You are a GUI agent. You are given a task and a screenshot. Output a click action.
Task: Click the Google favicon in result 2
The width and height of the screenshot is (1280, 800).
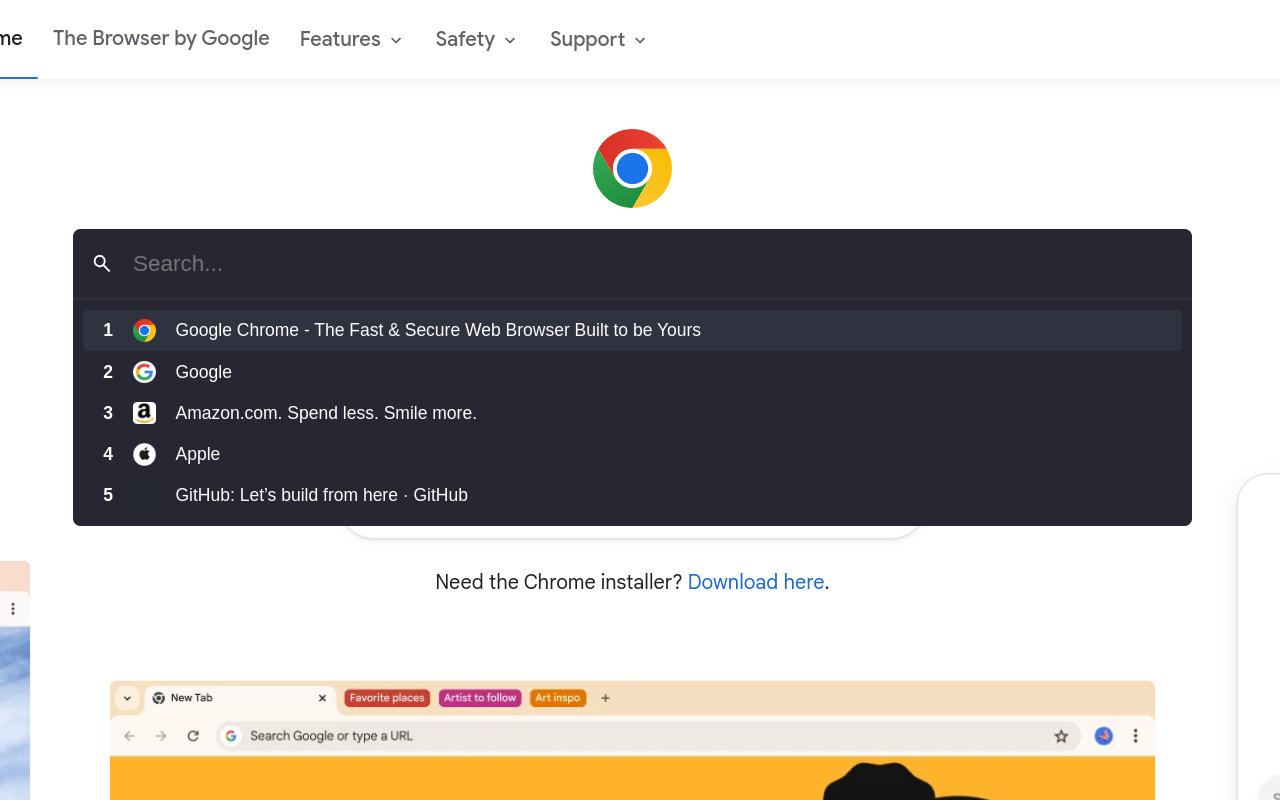tap(144, 372)
